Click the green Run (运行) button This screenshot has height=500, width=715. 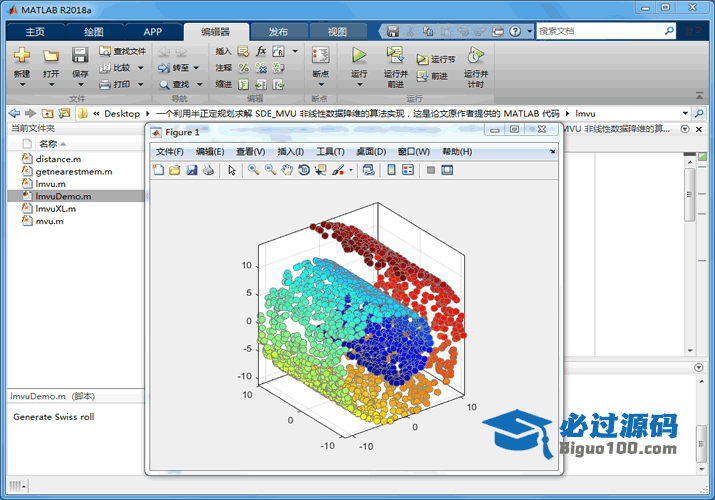359,55
